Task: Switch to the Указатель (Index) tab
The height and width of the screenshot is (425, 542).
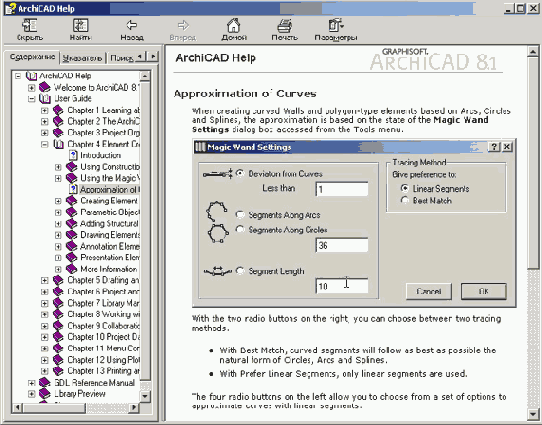Action: [x=83, y=58]
